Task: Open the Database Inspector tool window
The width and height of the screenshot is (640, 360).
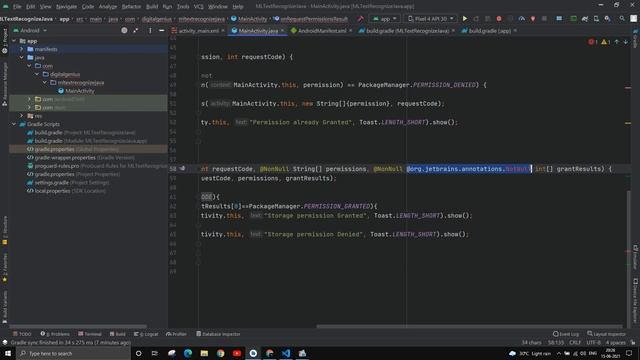Action: 218,334
